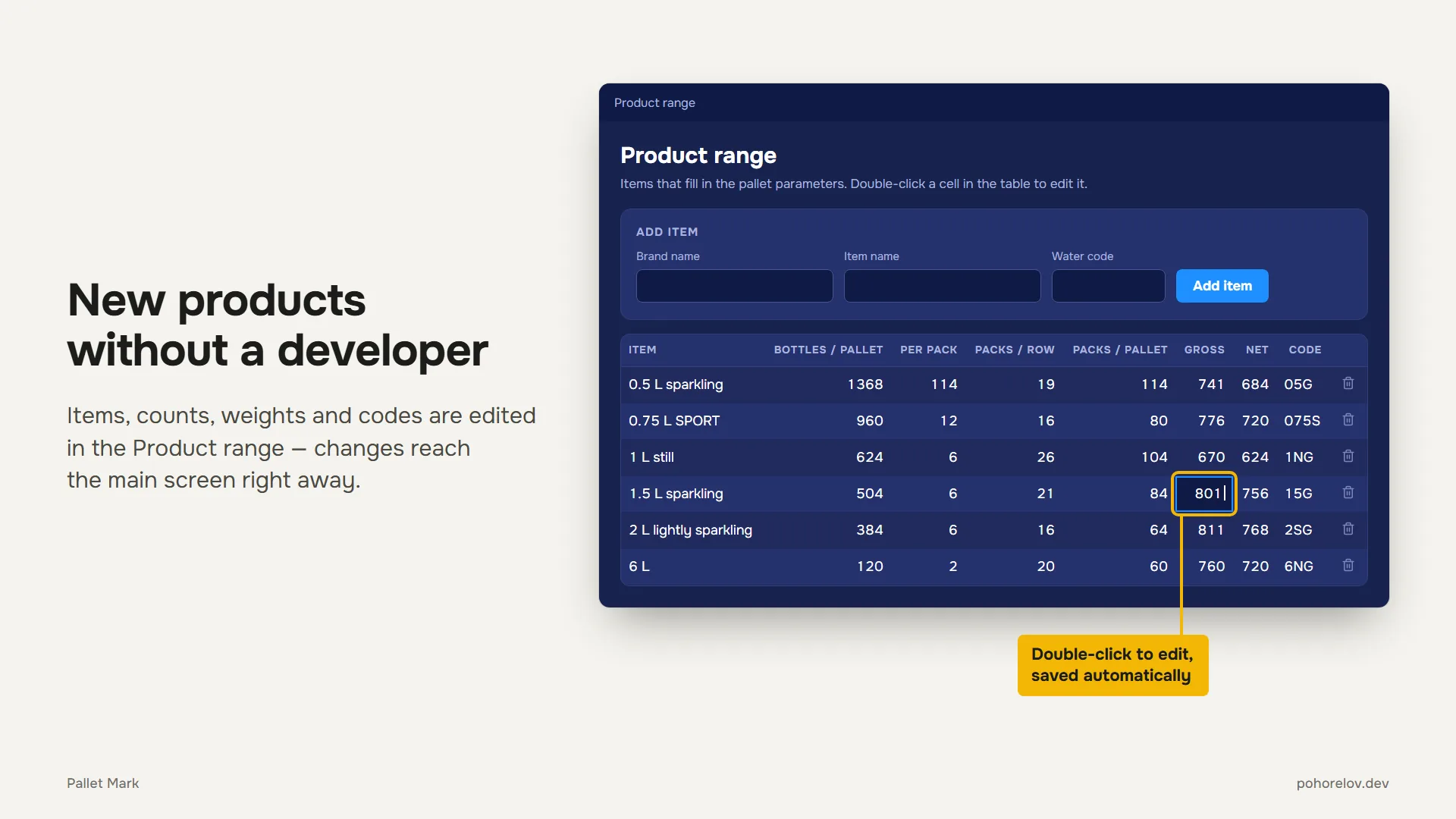Focus the Brand name input field

tap(734, 286)
